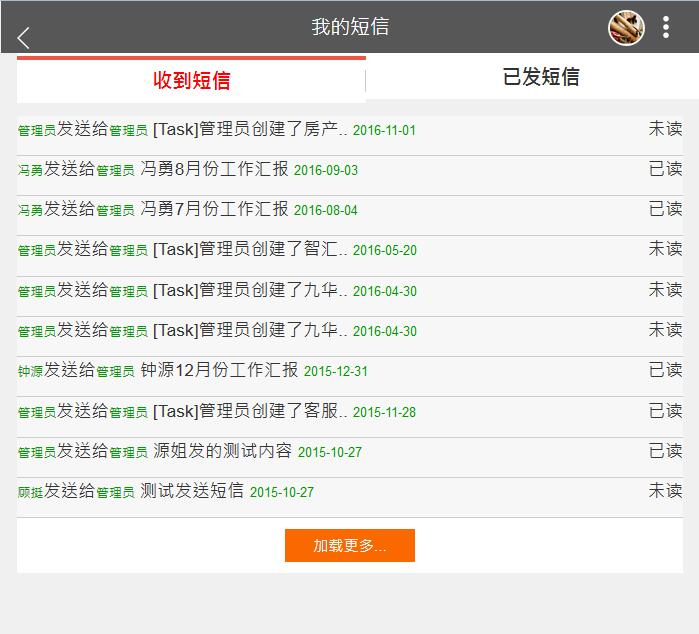Open the 智汇 task message from 2016-05-20
The width and height of the screenshot is (699, 634).
(x=250, y=249)
